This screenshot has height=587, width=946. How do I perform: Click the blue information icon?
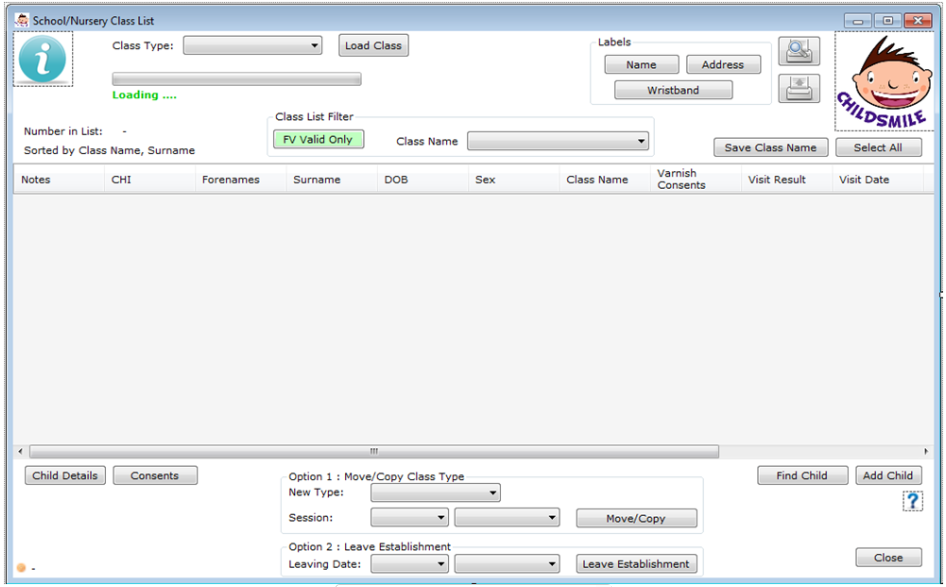tap(42, 59)
